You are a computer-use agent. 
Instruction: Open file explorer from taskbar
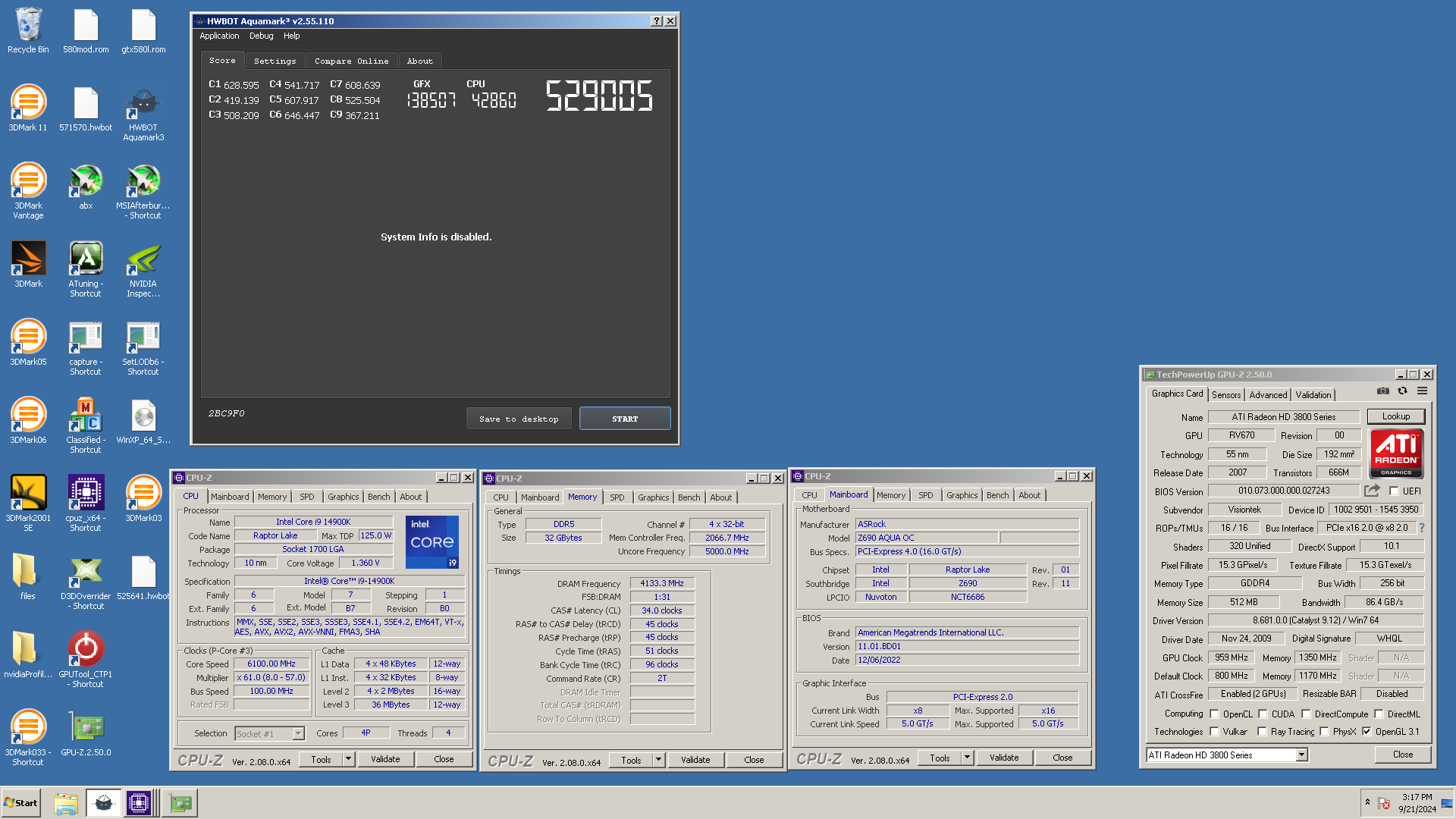[66, 803]
